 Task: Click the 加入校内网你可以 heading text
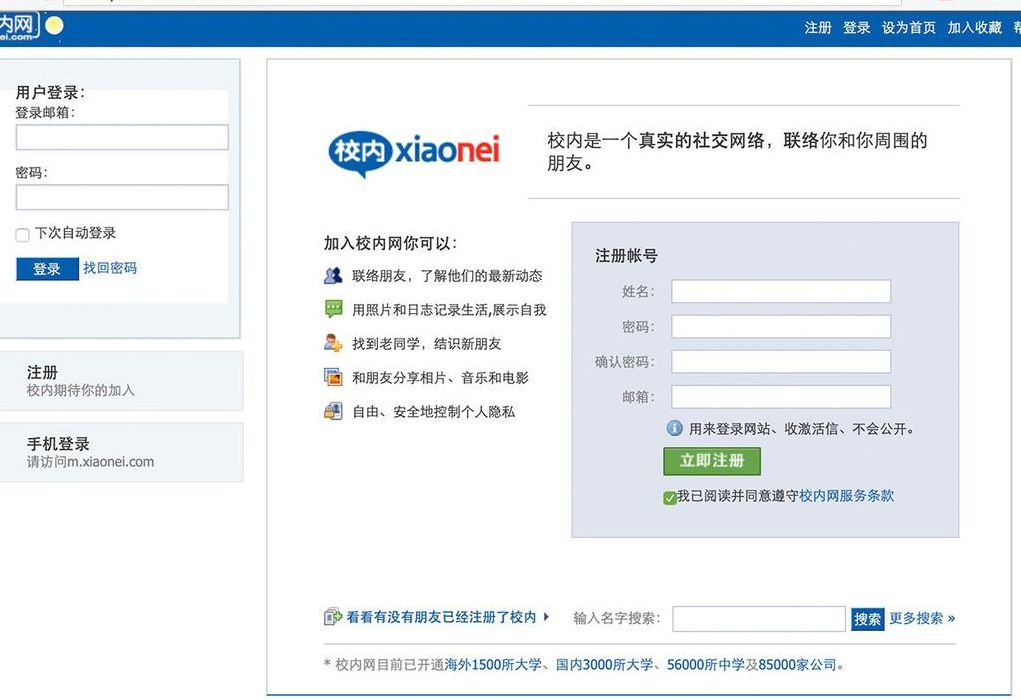click(390, 243)
